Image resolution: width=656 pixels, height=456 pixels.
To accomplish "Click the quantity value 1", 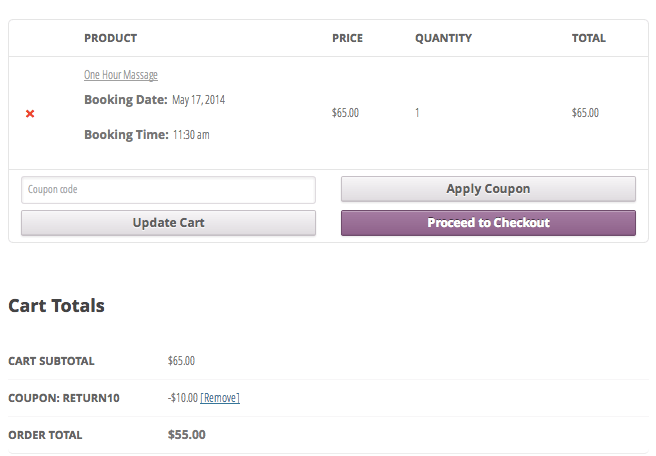I will (417, 113).
